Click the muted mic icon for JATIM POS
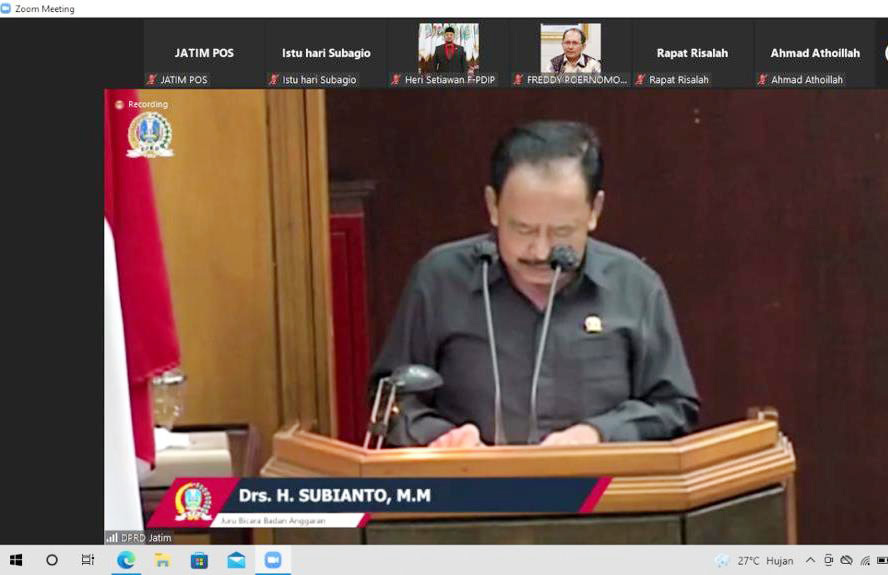 (152, 80)
